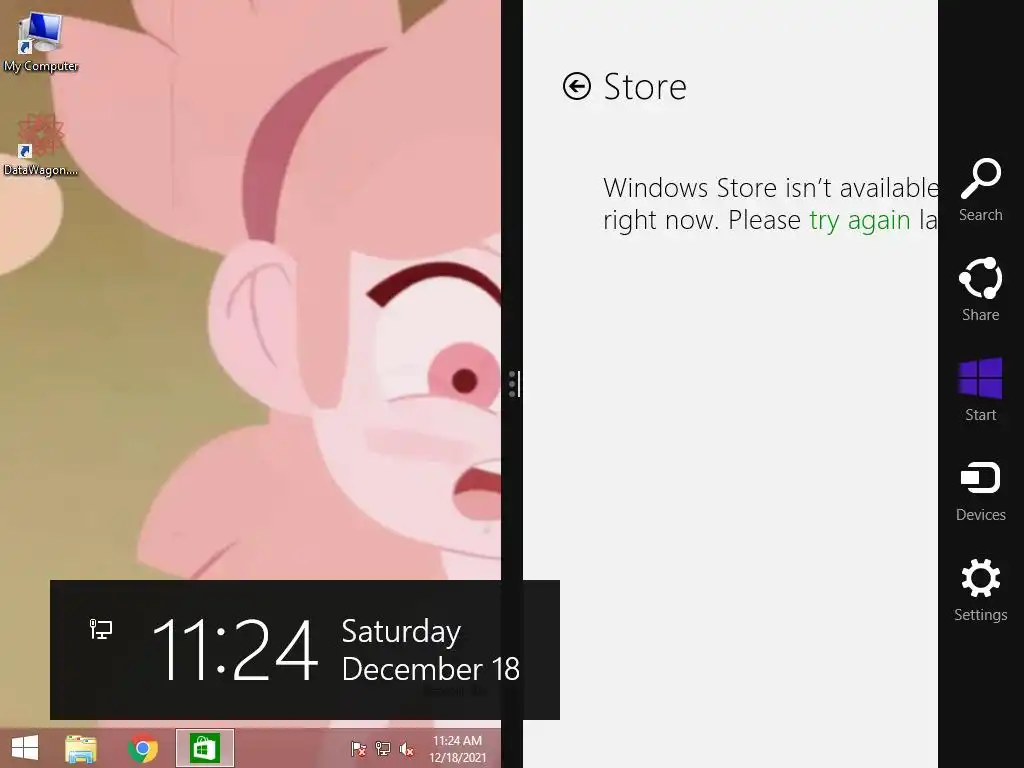Viewport: 1024px width, 768px height.
Task: Click the taskbar clock showing 11:24 AM
Action: (x=457, y=749)
